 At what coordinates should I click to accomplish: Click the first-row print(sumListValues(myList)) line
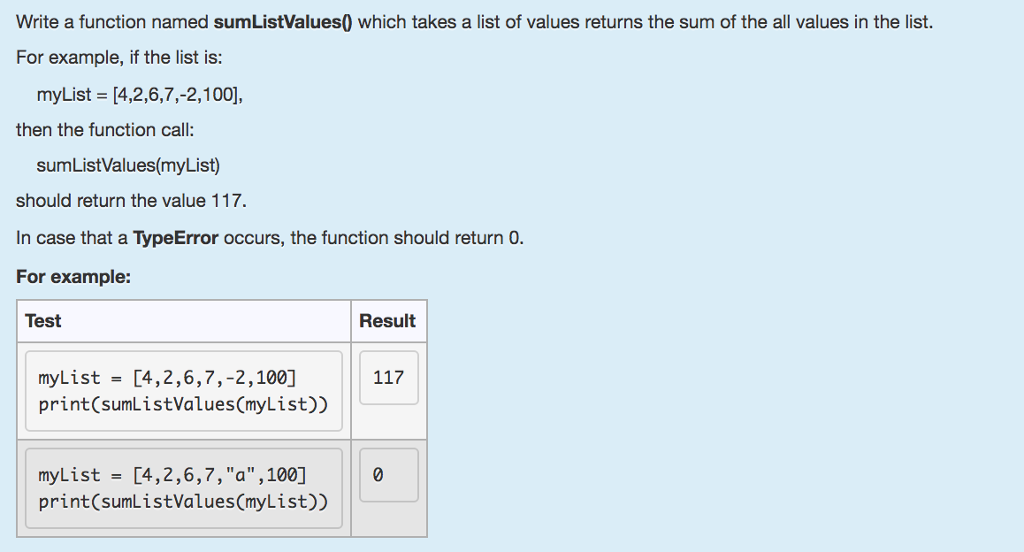183,404
